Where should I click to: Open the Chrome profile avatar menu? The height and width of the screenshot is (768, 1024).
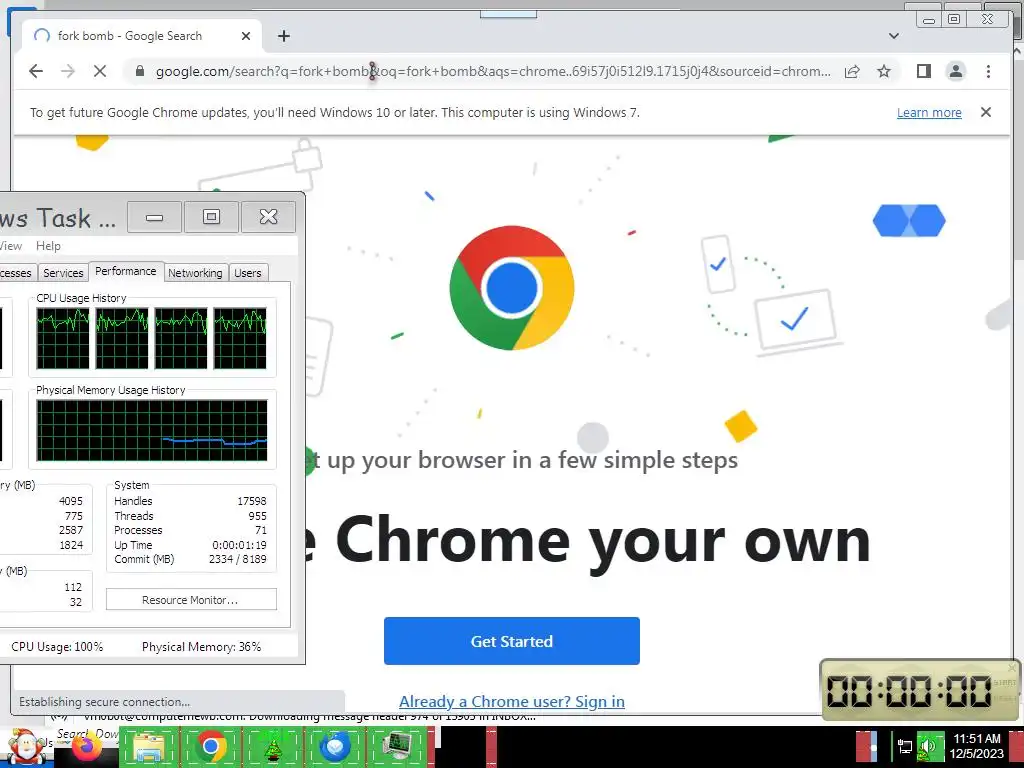[955, 71]
